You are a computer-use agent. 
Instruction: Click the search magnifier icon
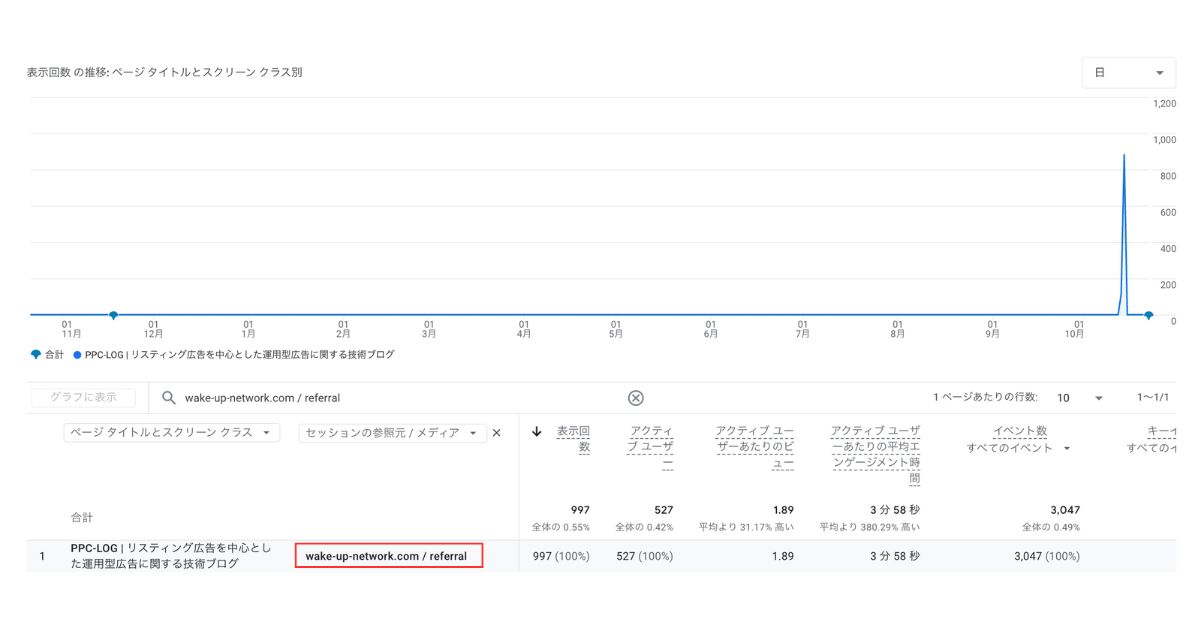pyautogui.click(x=168, y=398)
